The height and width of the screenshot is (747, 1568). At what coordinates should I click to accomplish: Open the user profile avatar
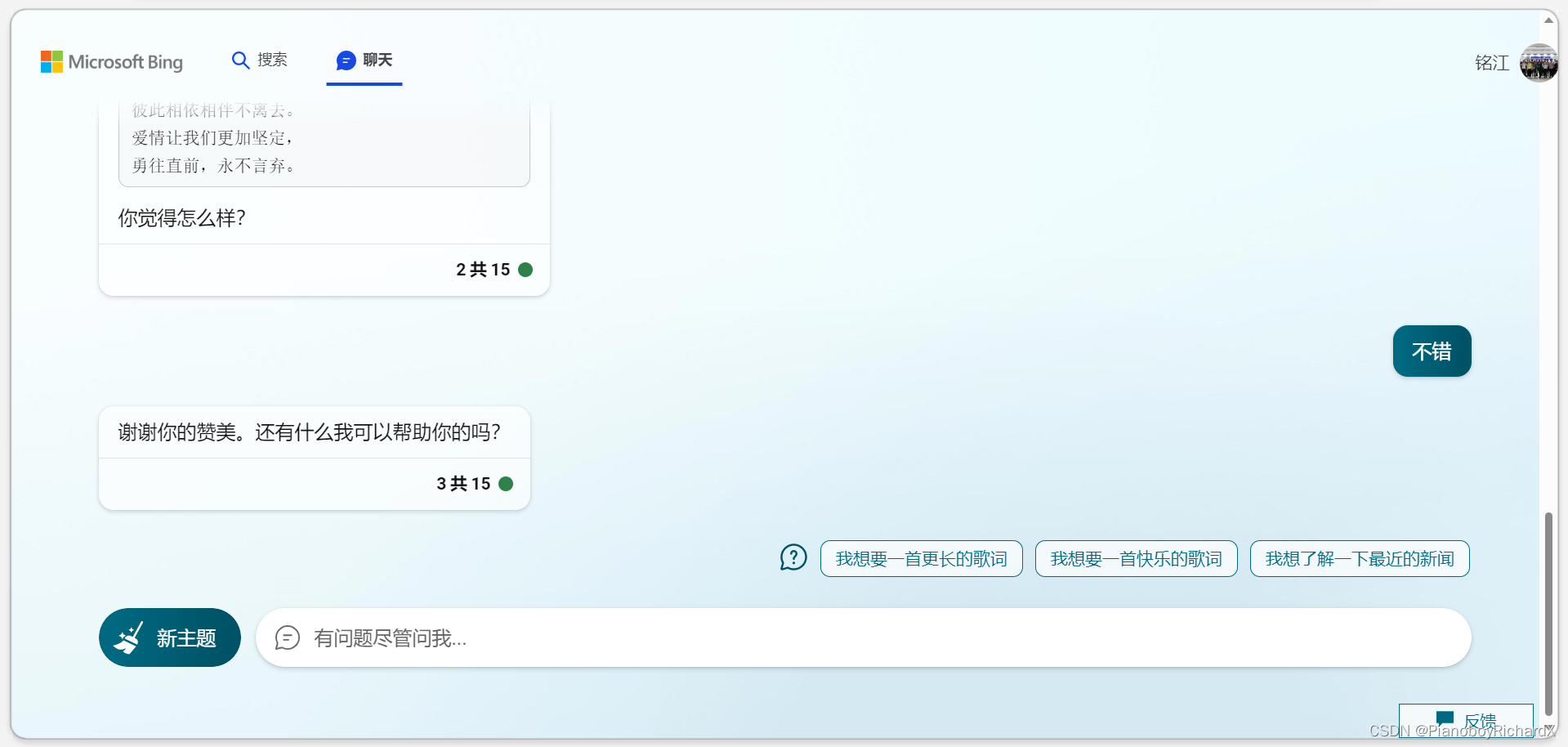point(1537,63)
